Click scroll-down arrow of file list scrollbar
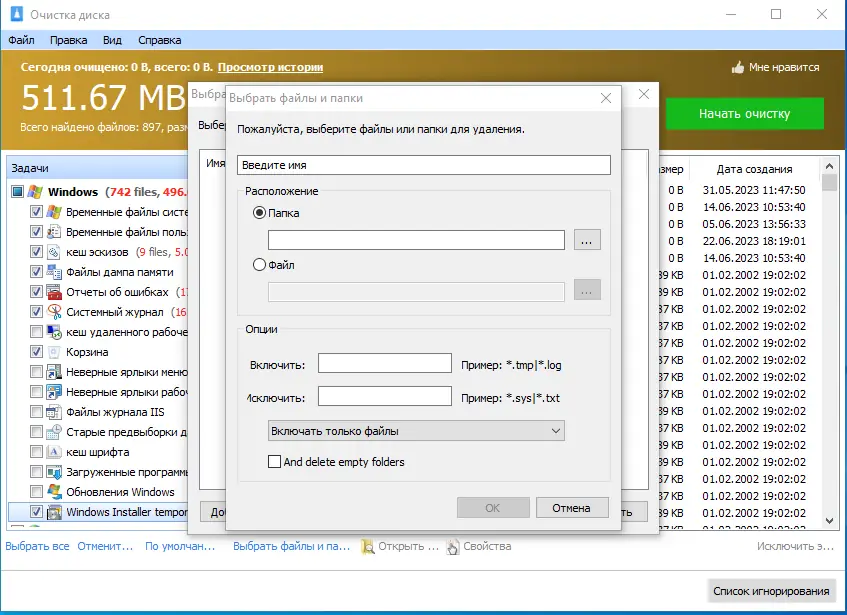The height and width of the screenshot is (615, 847). (830, 521)
